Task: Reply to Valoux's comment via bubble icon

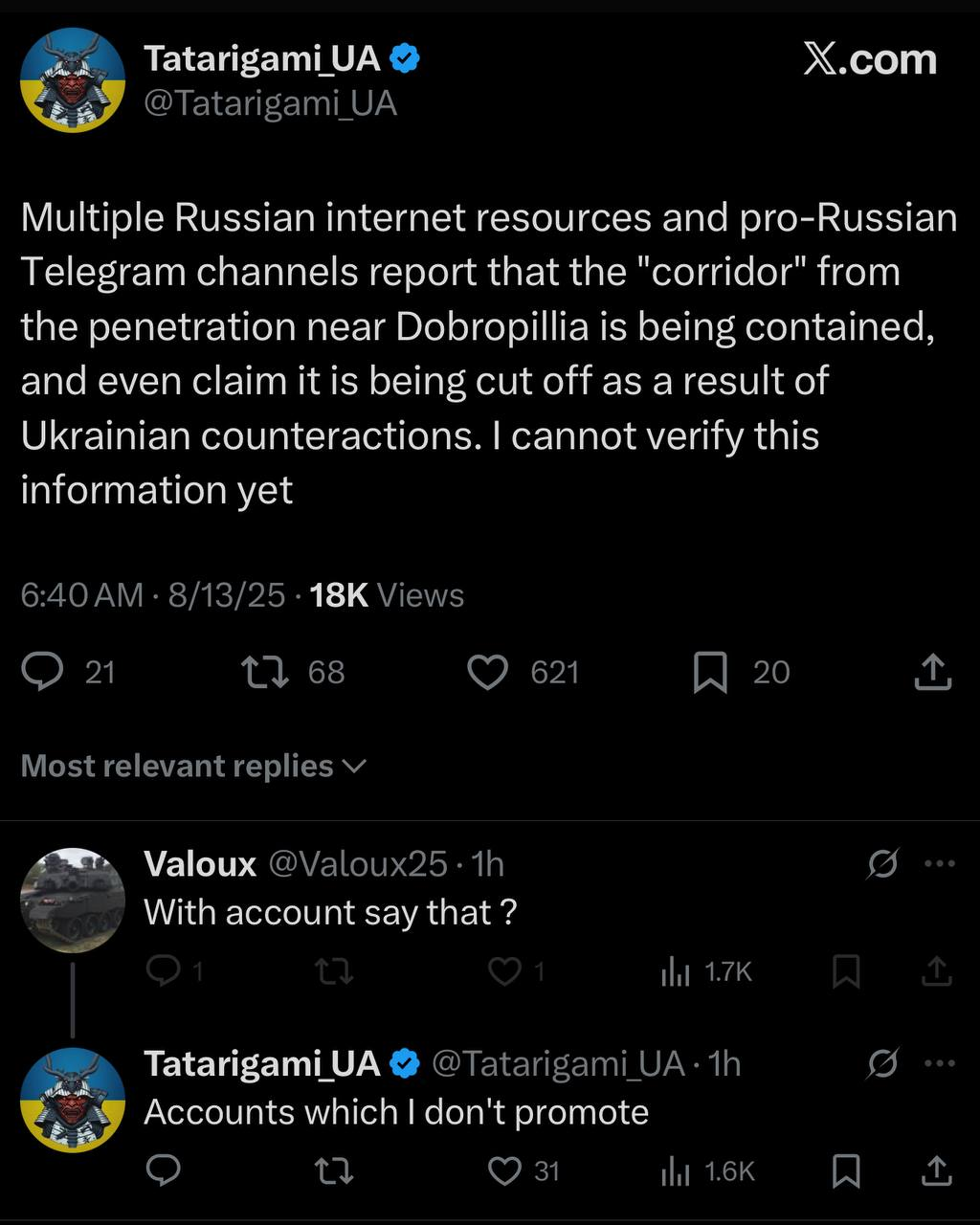Action: click(x=165, y=972)
